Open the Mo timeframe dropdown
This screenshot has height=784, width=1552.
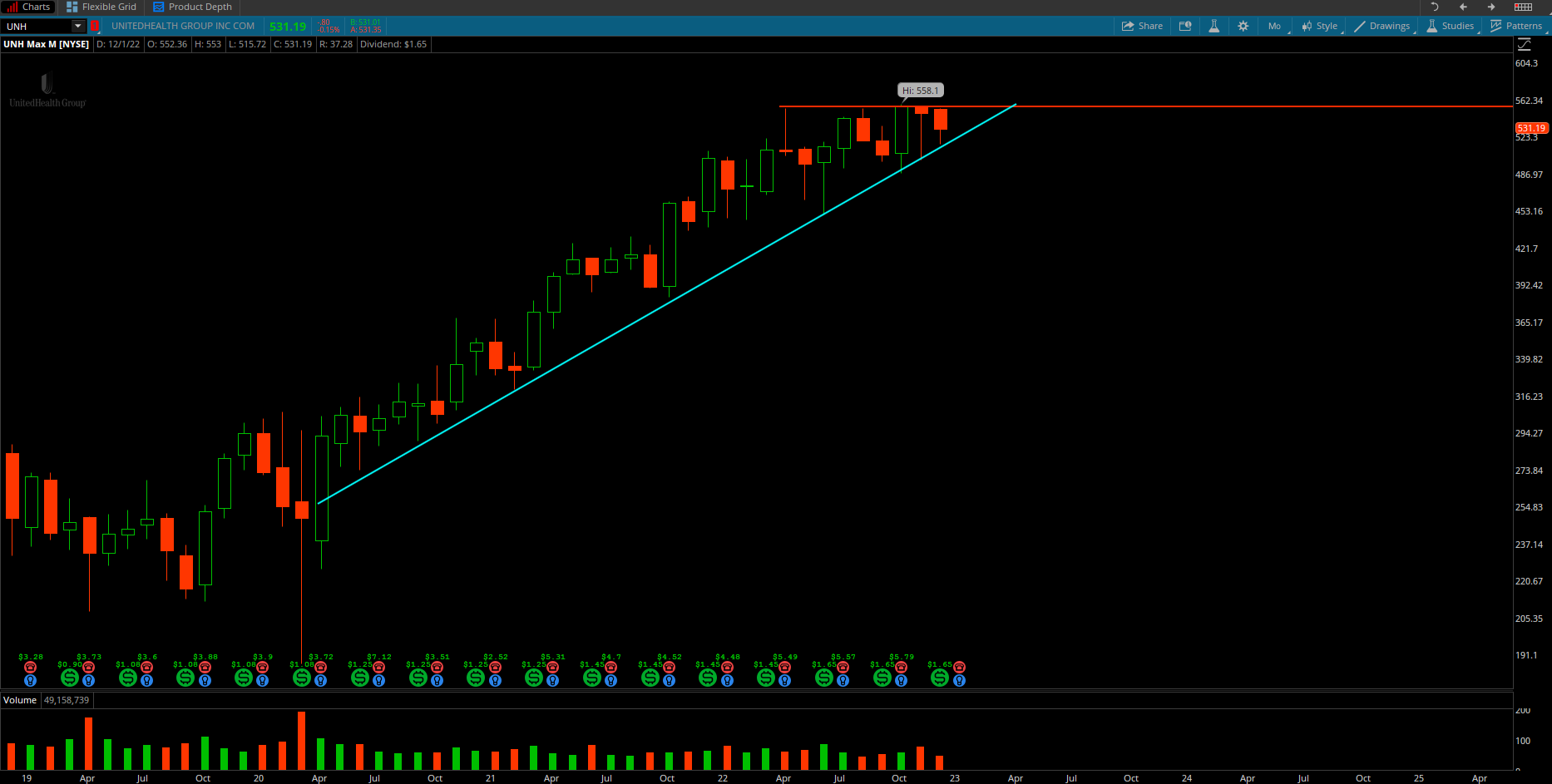click(x=1275, y=26)
